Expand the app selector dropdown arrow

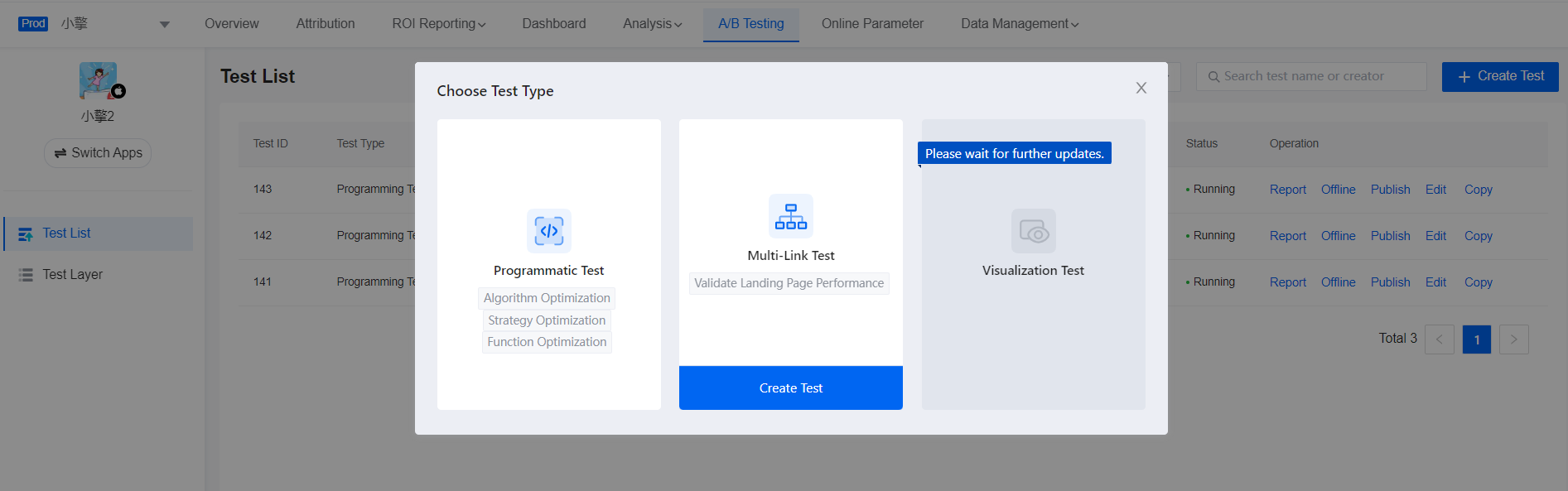pos(165,25)
